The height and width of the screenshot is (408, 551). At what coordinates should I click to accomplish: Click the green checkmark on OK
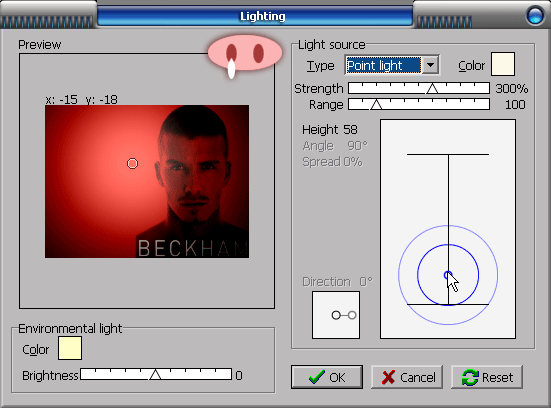317,377
